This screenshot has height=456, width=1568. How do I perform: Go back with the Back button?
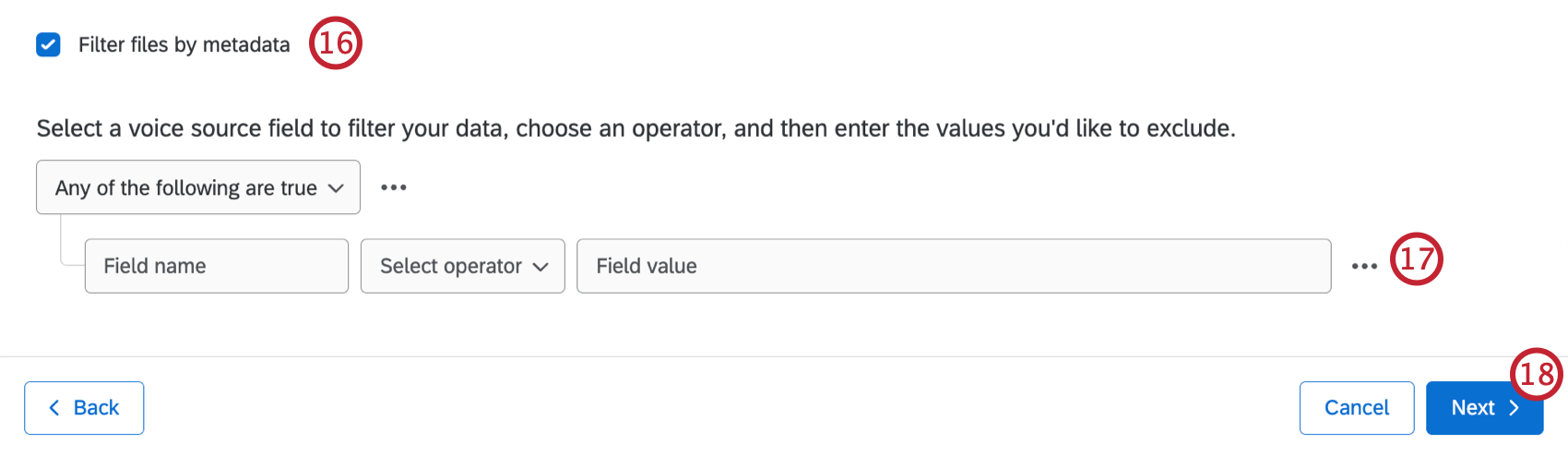[84, 408]
